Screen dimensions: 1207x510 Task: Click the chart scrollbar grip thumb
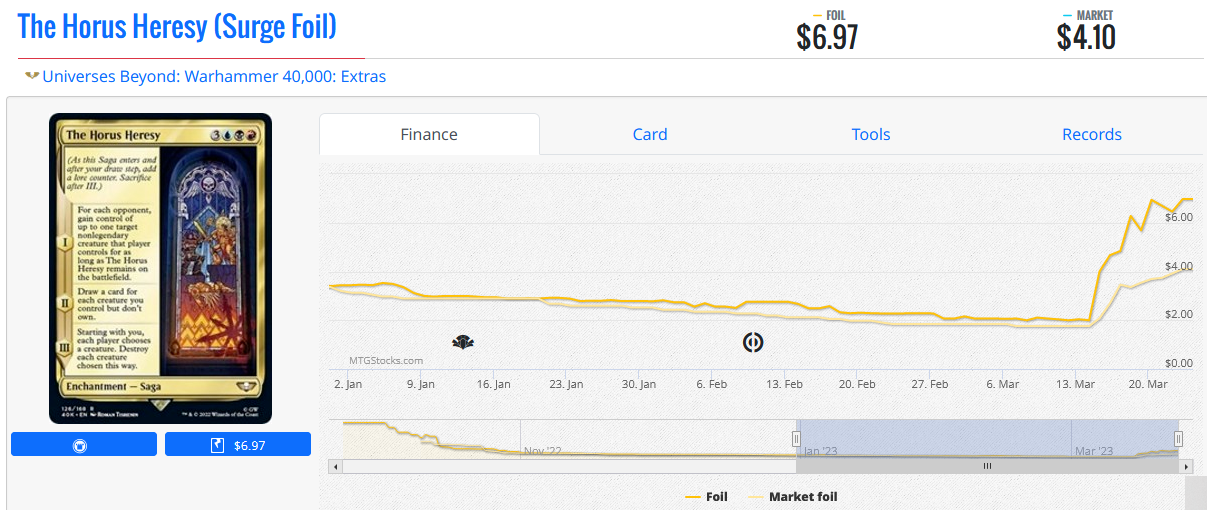(987, 466)
